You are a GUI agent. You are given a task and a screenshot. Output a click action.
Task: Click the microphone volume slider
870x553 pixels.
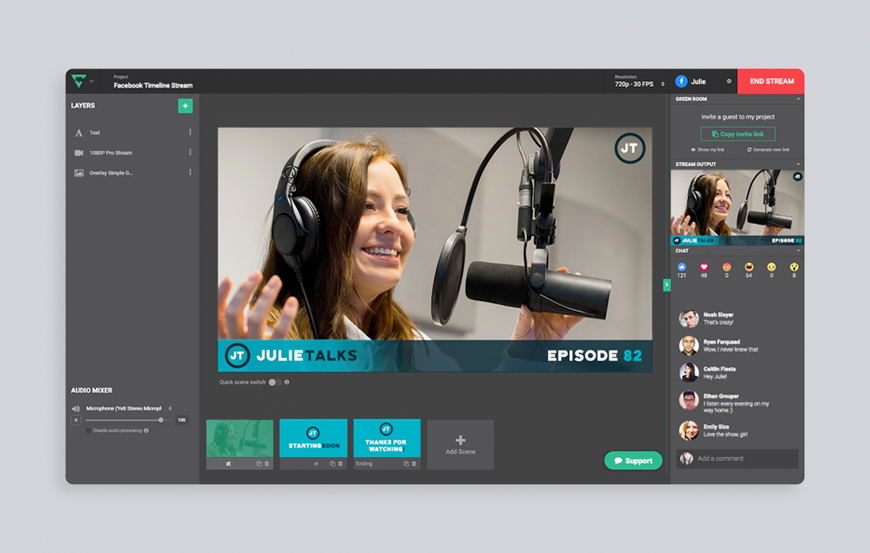[x=127, y=420]
